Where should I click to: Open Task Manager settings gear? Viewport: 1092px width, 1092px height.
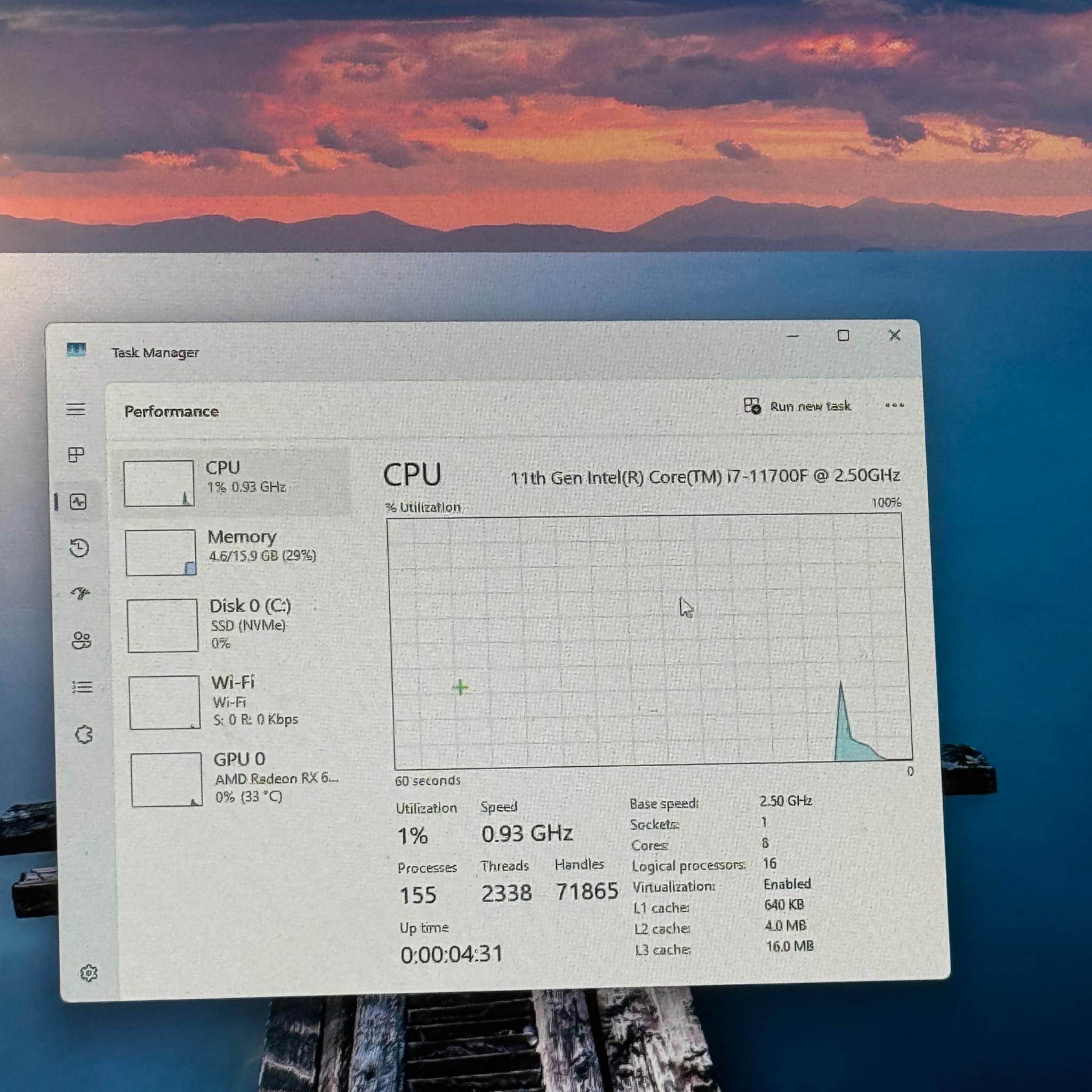pos(89,973)
